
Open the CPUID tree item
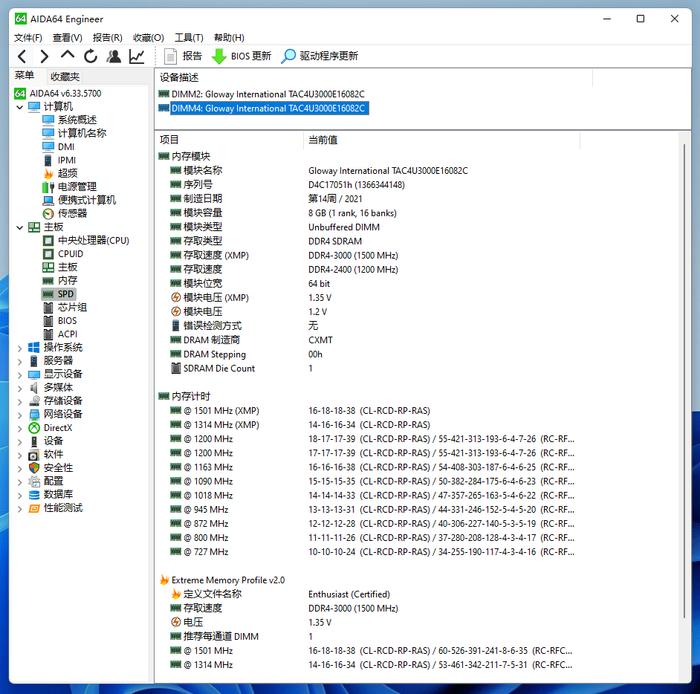pos(63,254)
